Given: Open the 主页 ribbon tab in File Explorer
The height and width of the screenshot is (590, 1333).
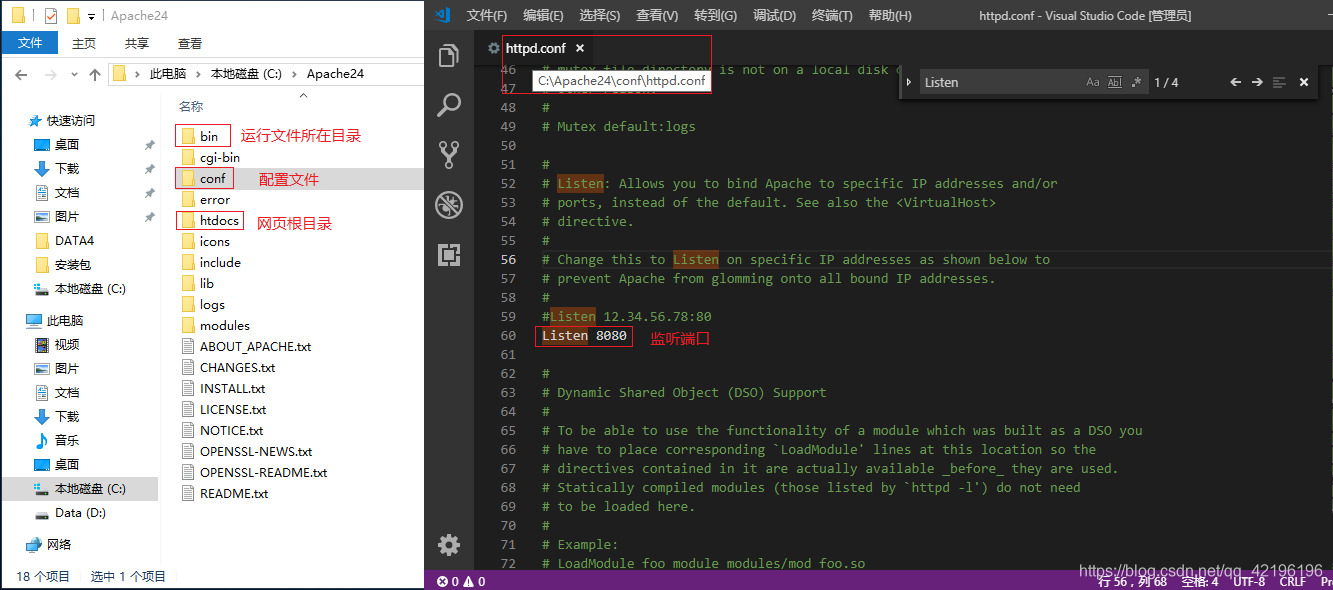Looking at the screenshot, I should (x=84, y=43).
